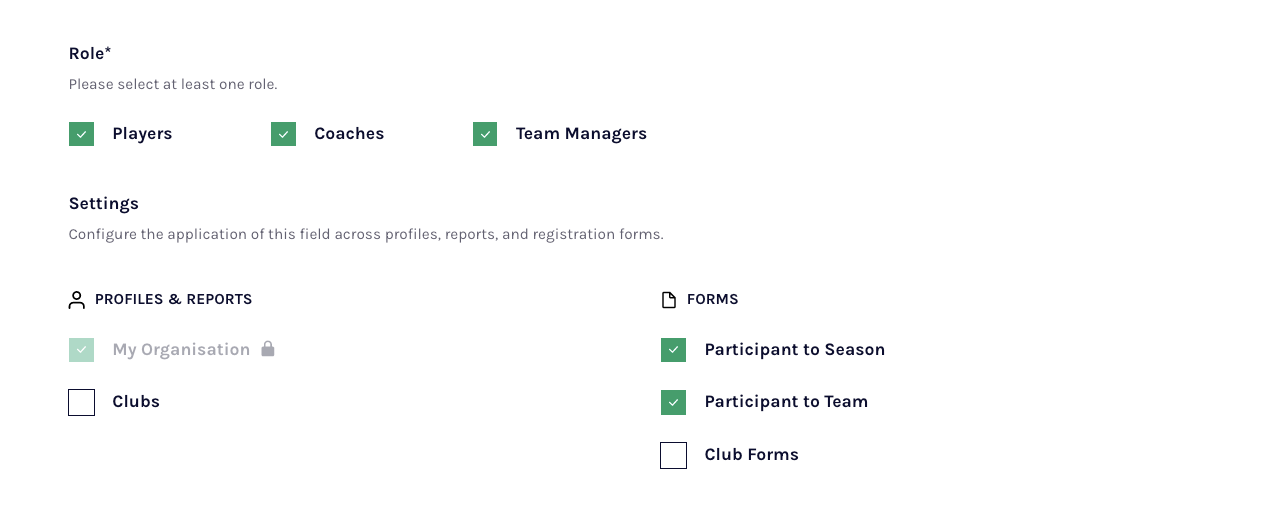Click the person icon next to Profiles & Reports
The height and width of the screenshot is (511, 1267).
[77, 300]
